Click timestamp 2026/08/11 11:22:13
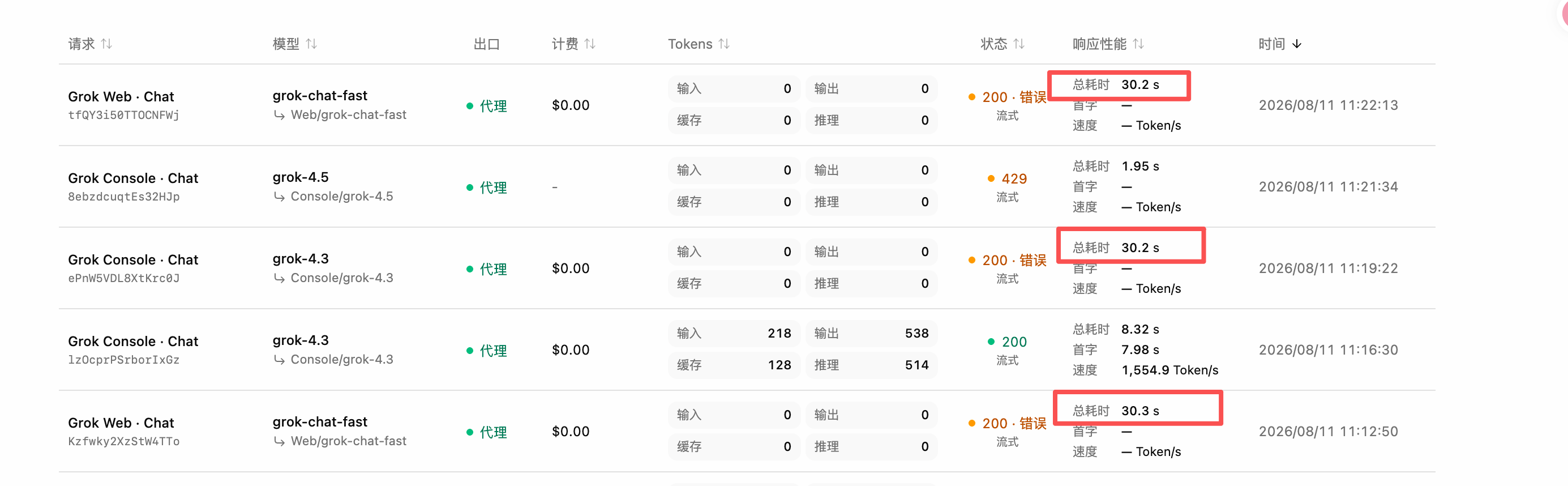This screenshot has height=486, width=1568. 1328,105
